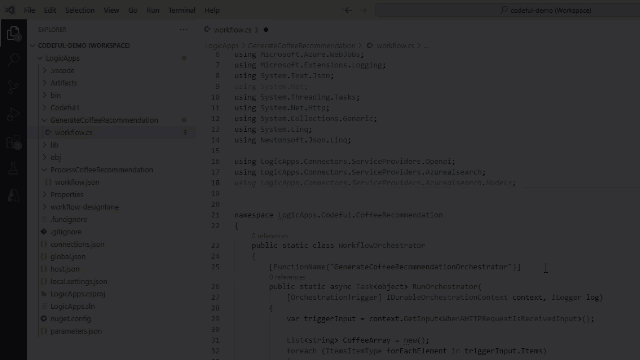Open LogicApps.csproj file
Viewport: 640px width, 360px height.
78,294
